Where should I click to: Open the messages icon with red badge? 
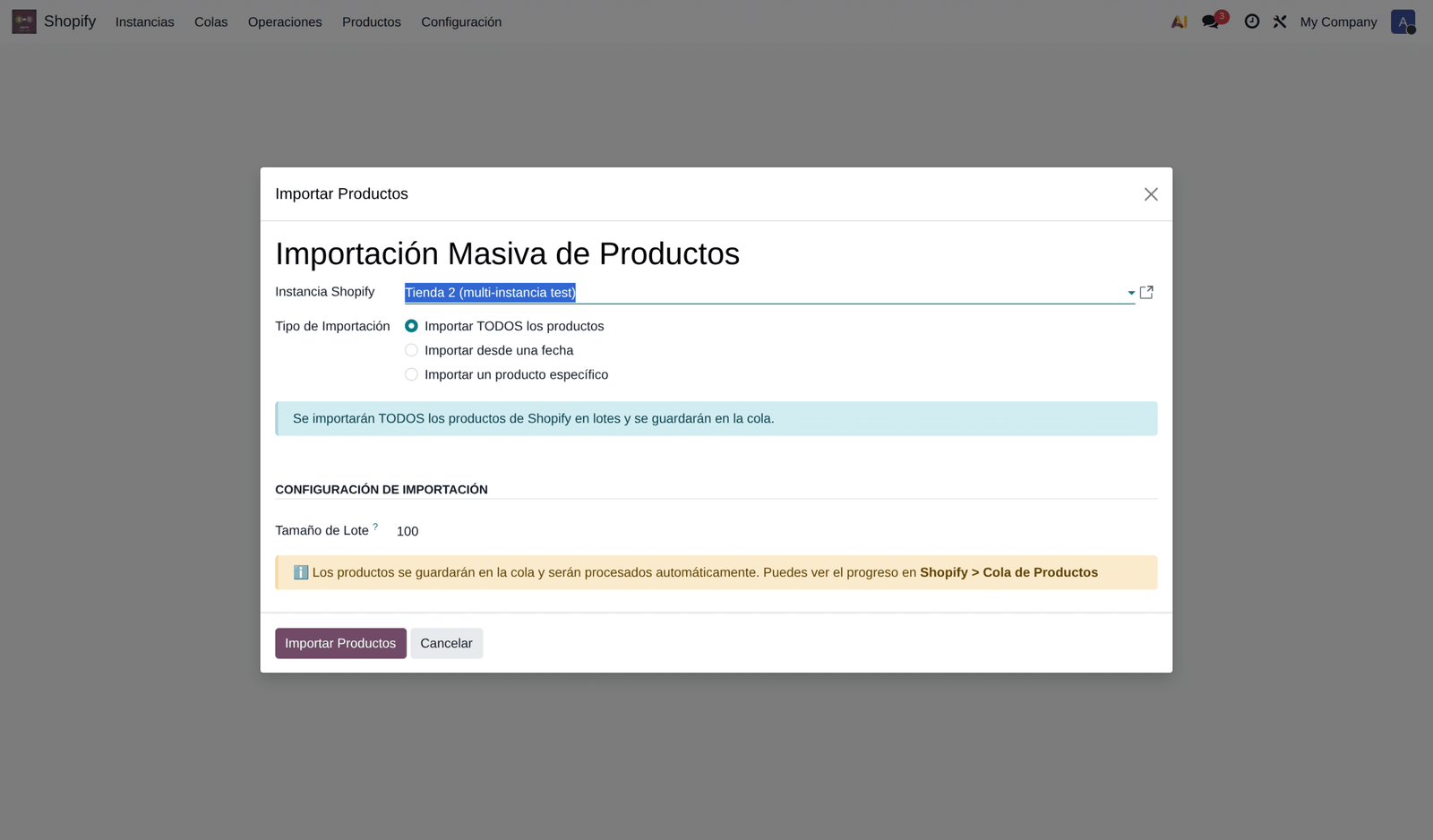point(1213,21)
